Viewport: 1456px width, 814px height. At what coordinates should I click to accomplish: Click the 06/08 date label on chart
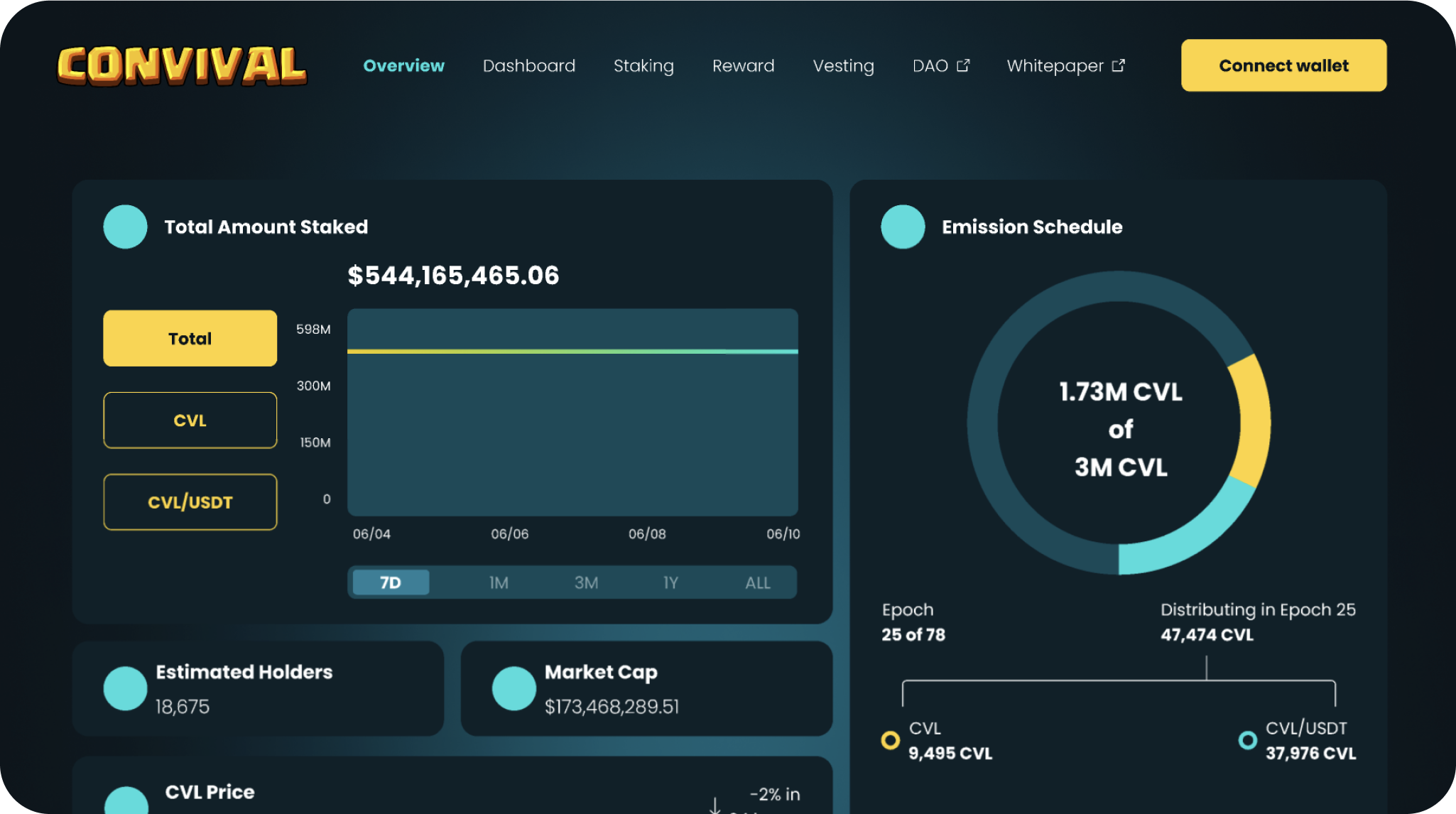(647, 533)
